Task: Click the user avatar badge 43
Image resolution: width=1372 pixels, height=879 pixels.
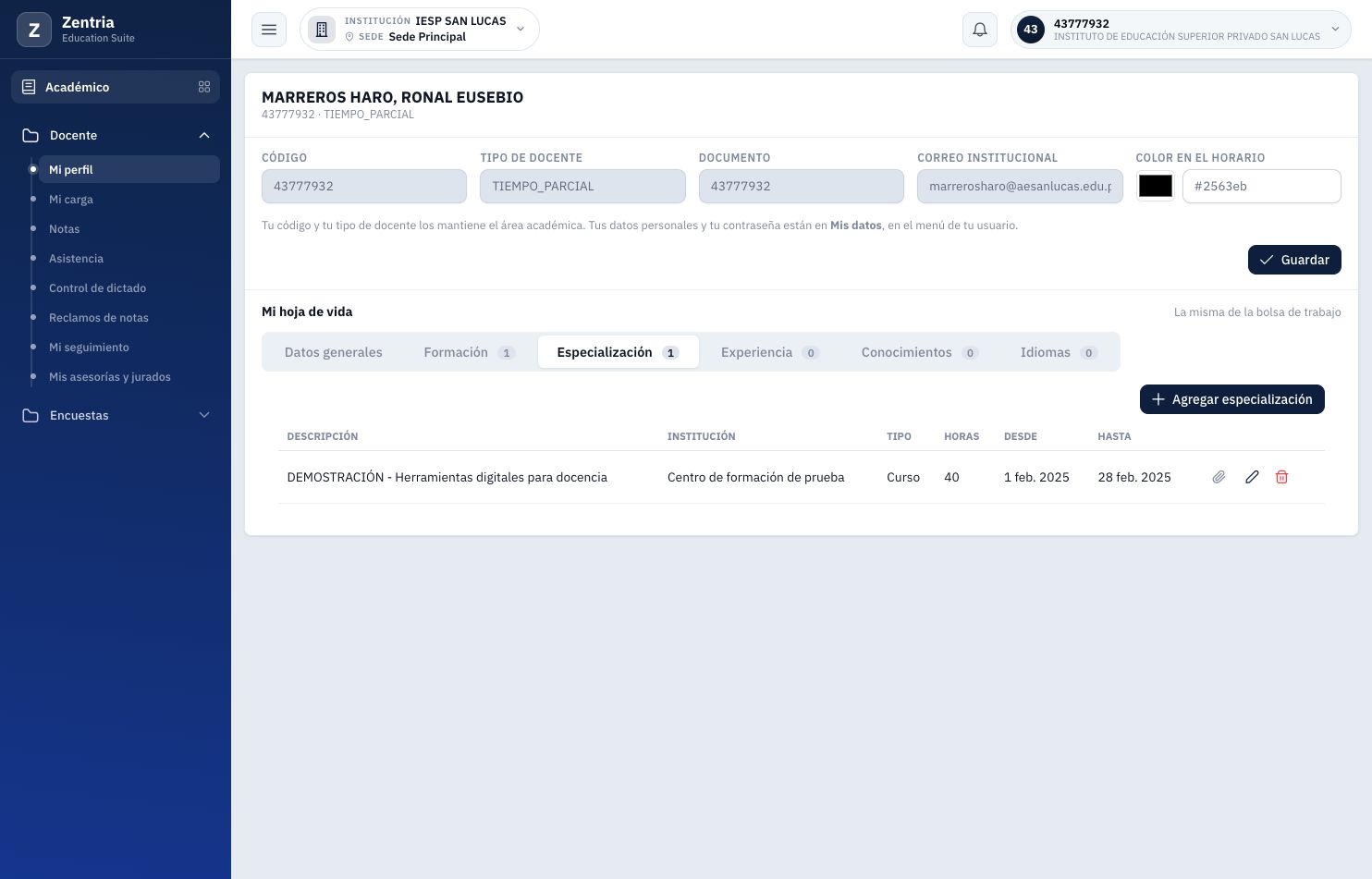Action: [1031, 30]
